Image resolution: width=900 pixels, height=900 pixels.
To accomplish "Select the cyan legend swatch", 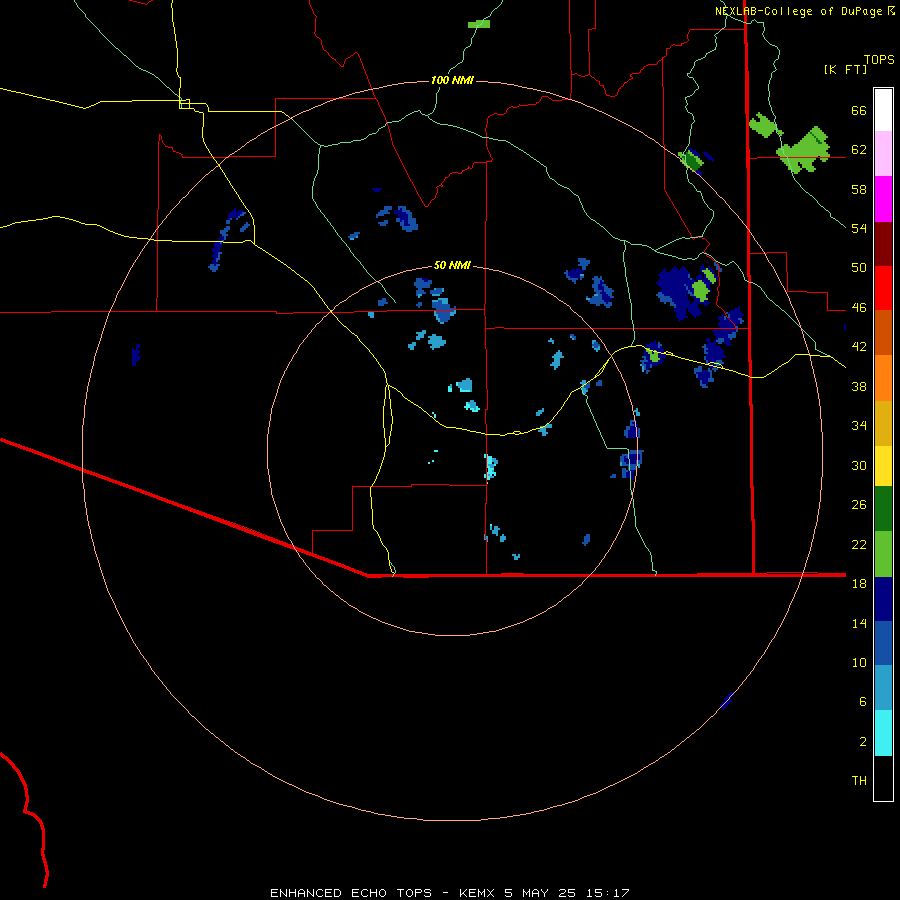I will pyautogui.click(x=883, y=733).
